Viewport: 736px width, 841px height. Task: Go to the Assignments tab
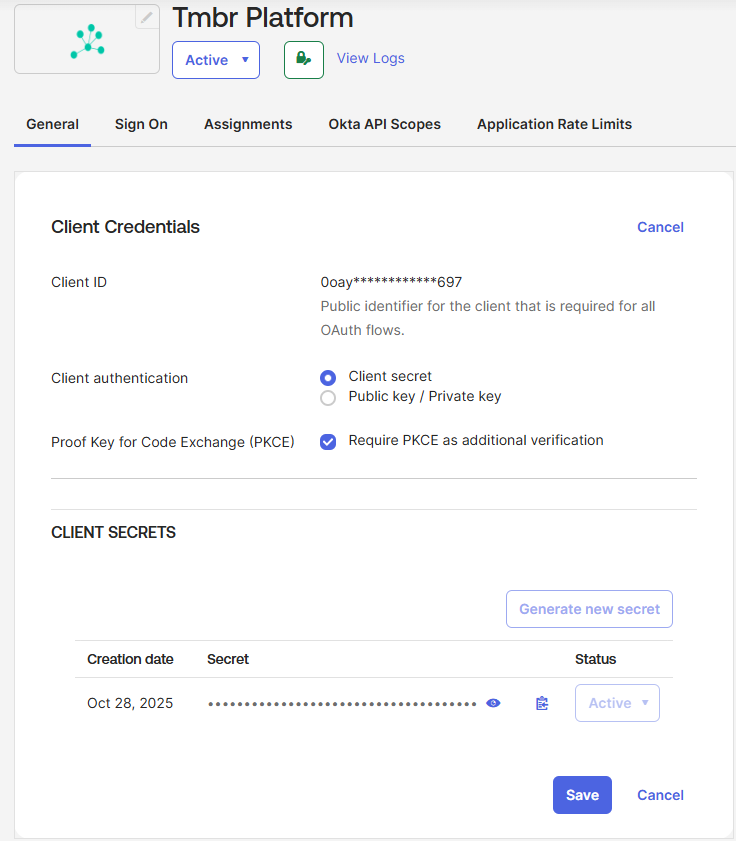248,124
